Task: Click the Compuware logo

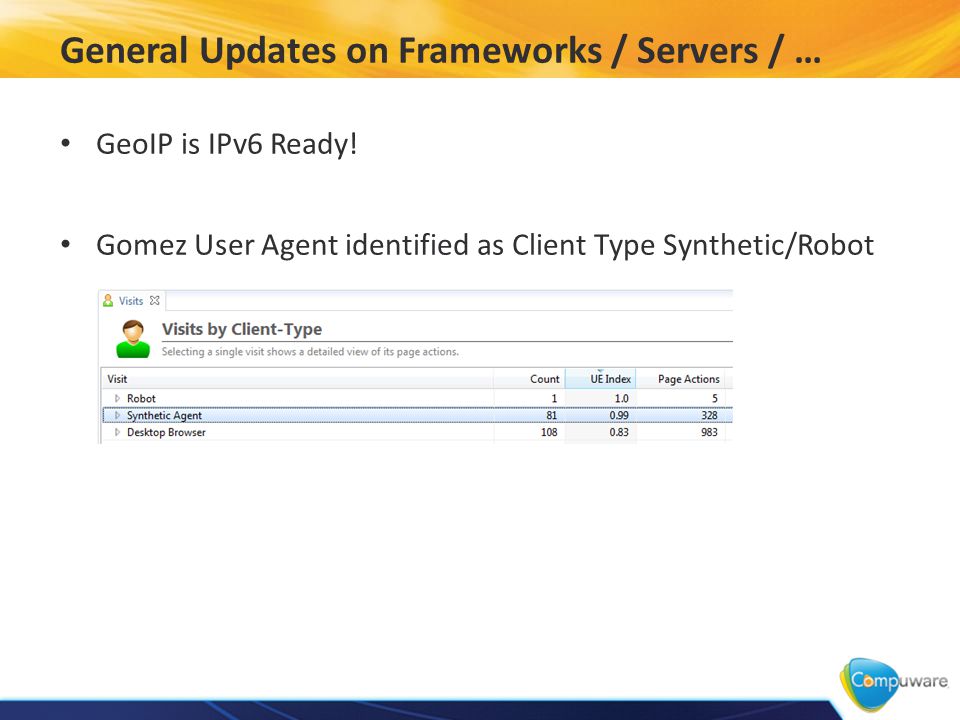Action: [894, 684]
